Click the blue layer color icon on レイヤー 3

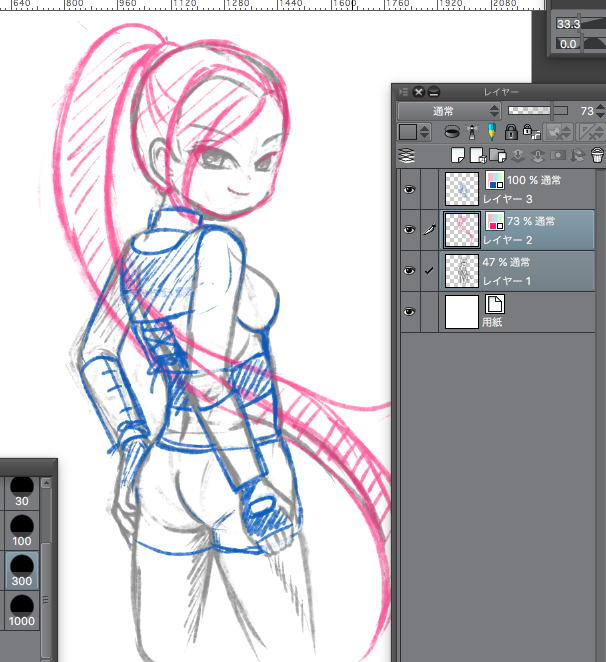click(x=495, y=180)
